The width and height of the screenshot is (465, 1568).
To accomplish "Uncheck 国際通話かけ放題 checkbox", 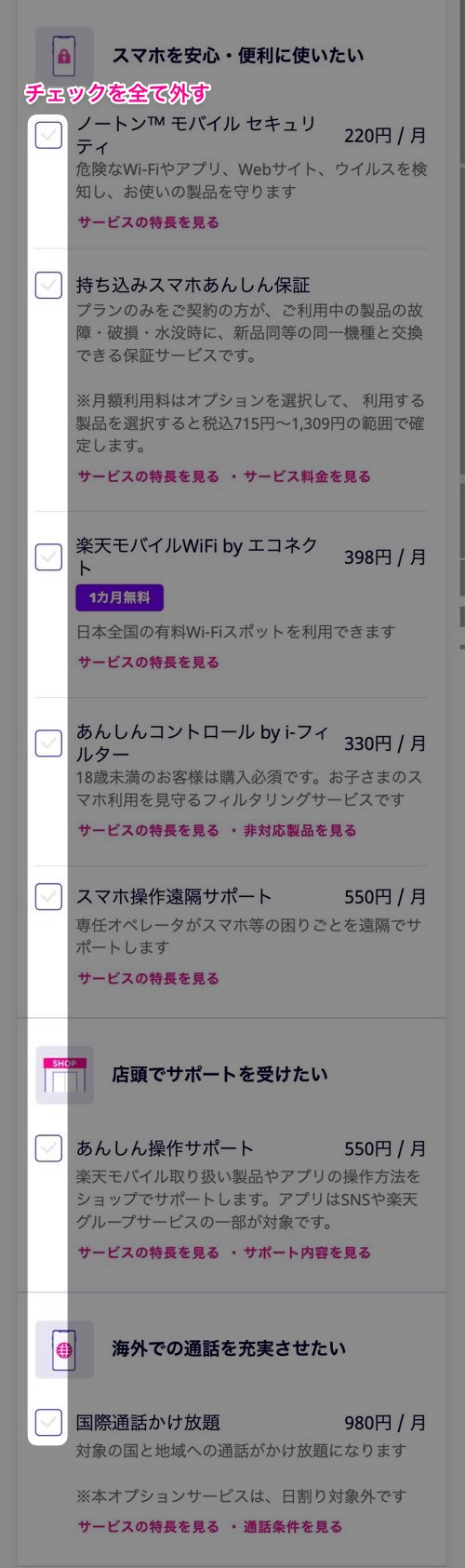I will point(48,1423).
